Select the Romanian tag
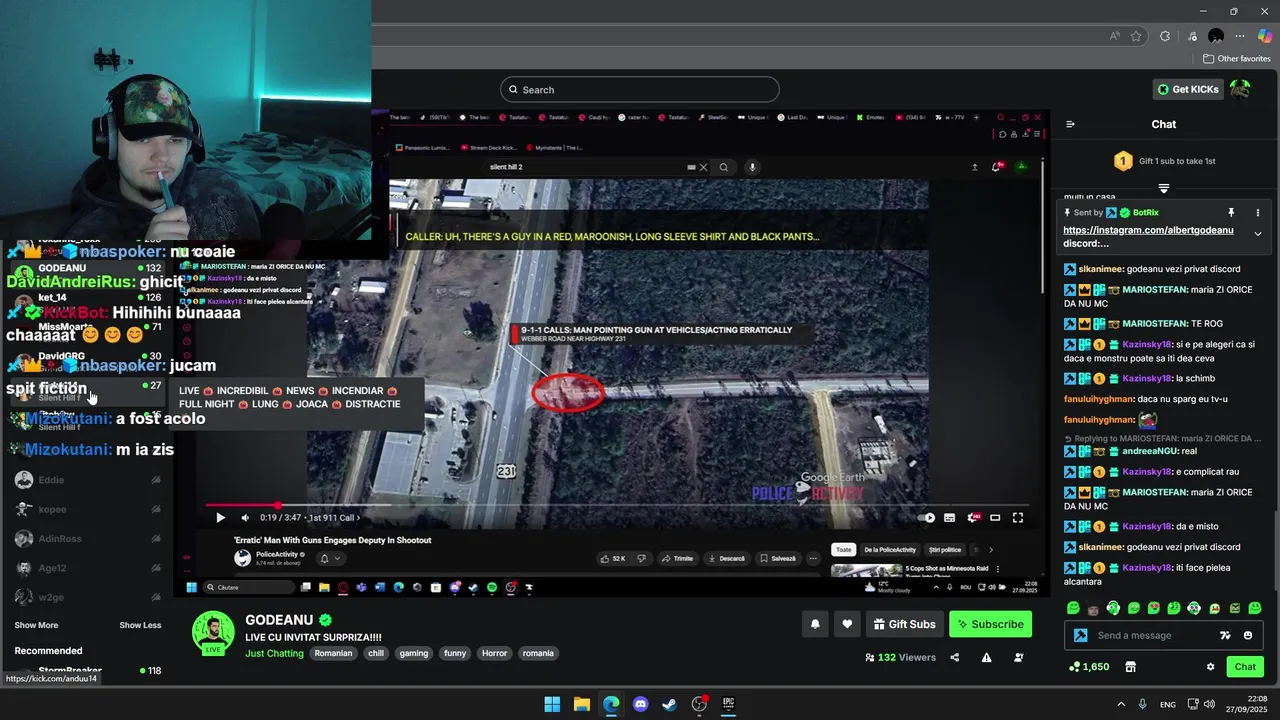This screenshot has width=1280, height=720. 333,653
